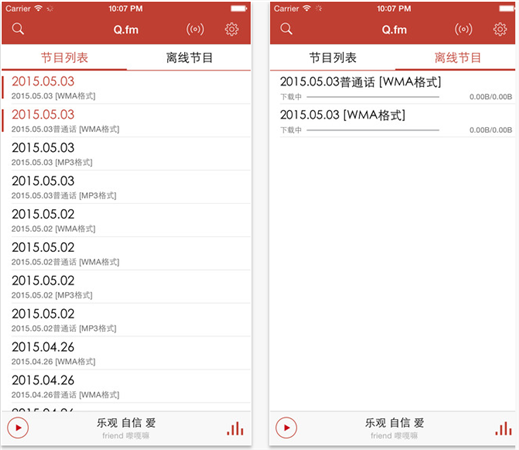Image resolution: width=519 pixels, height=450 pixels.
Task: Tap Q.fm title on the right screen
Action: [x=394, y=30]
